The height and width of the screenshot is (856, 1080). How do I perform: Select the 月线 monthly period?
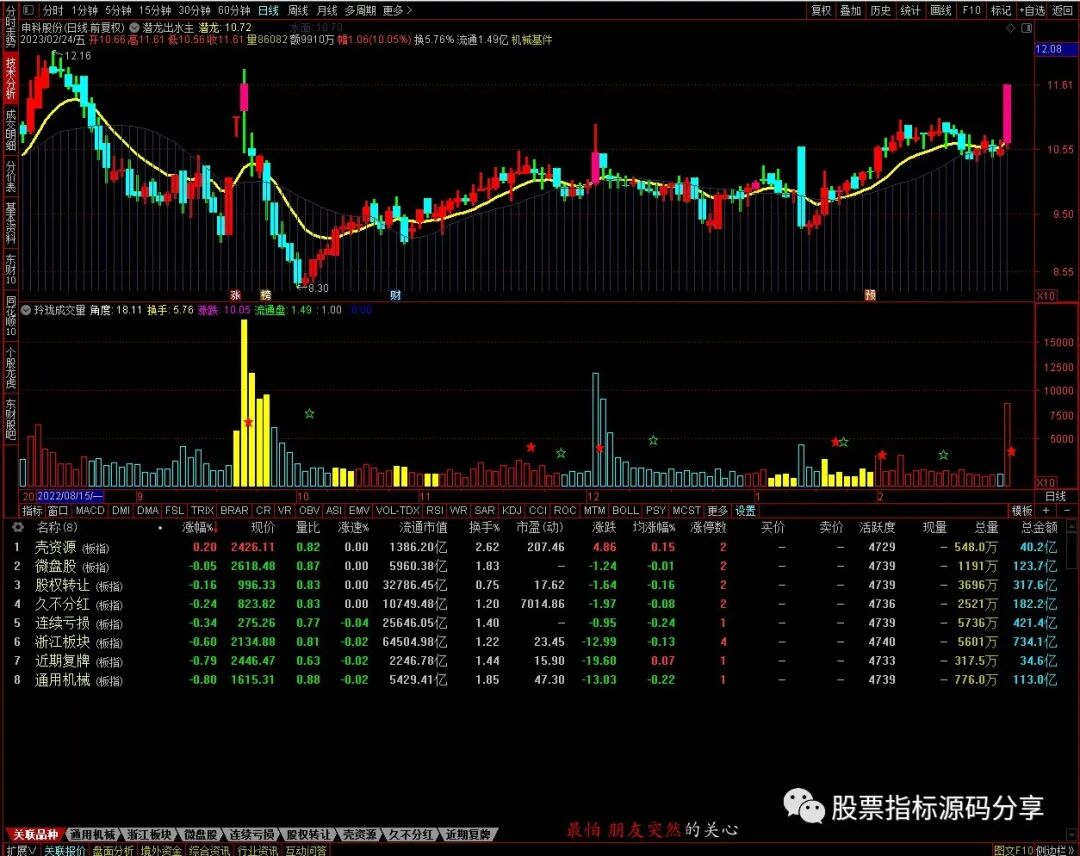[x=326, y=10]
